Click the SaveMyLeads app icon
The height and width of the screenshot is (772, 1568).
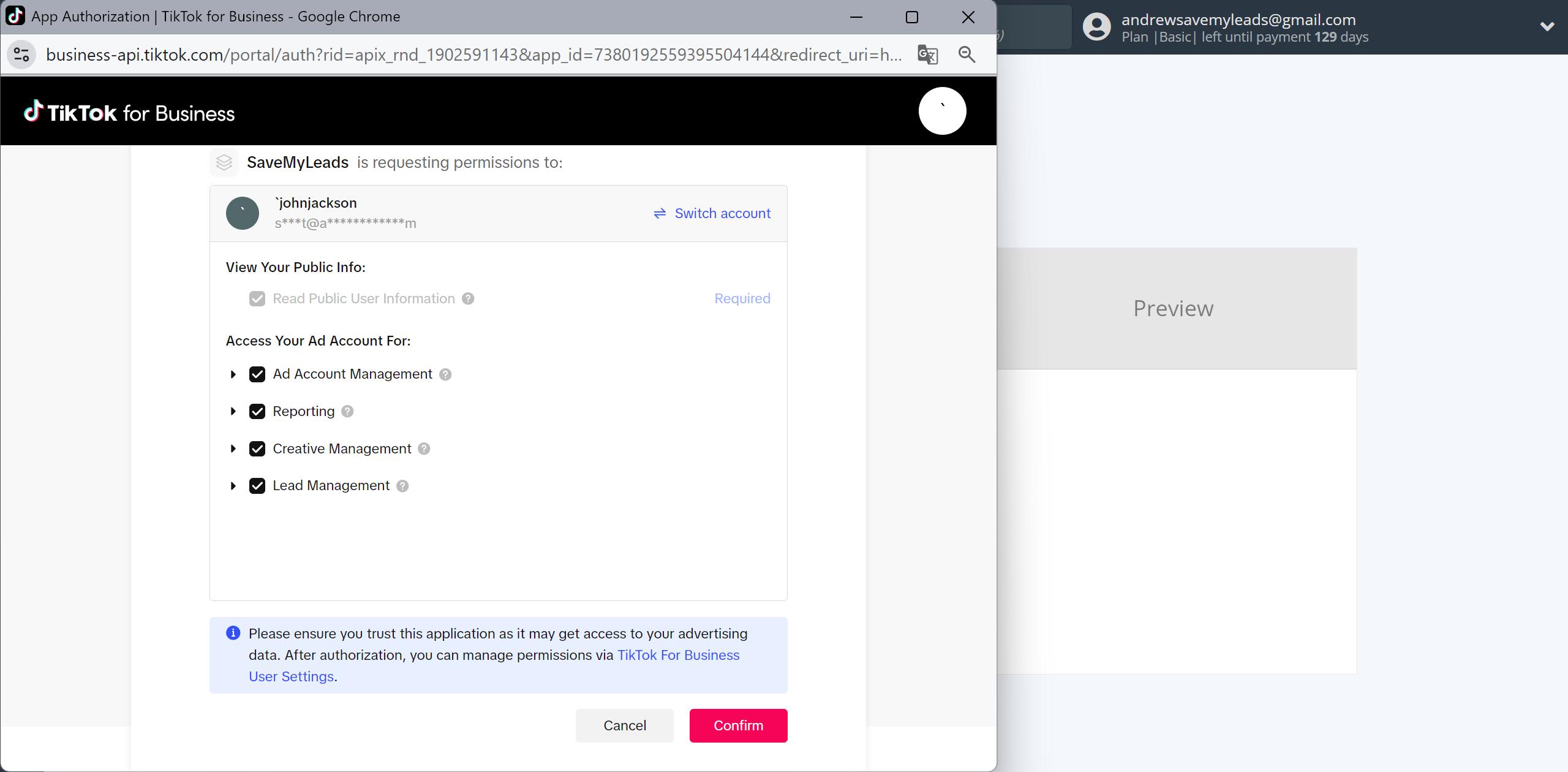225,163
